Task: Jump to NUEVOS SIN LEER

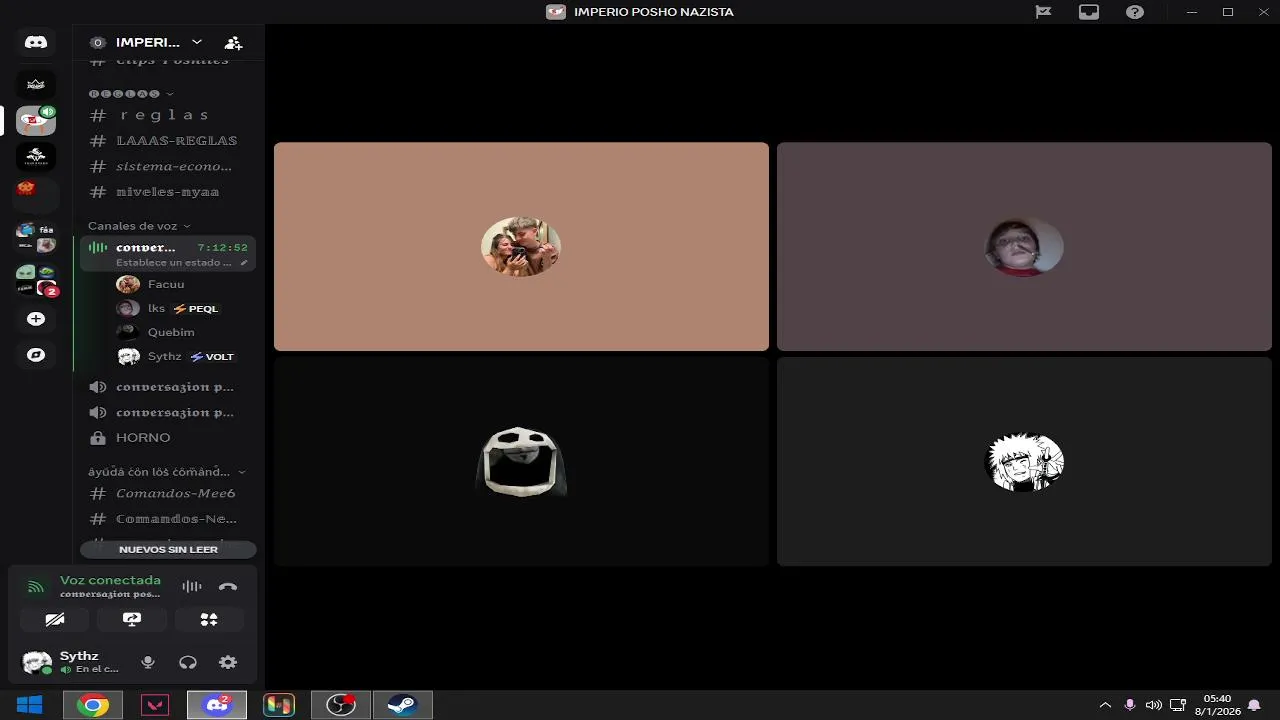Action: [x=168, y=549]
